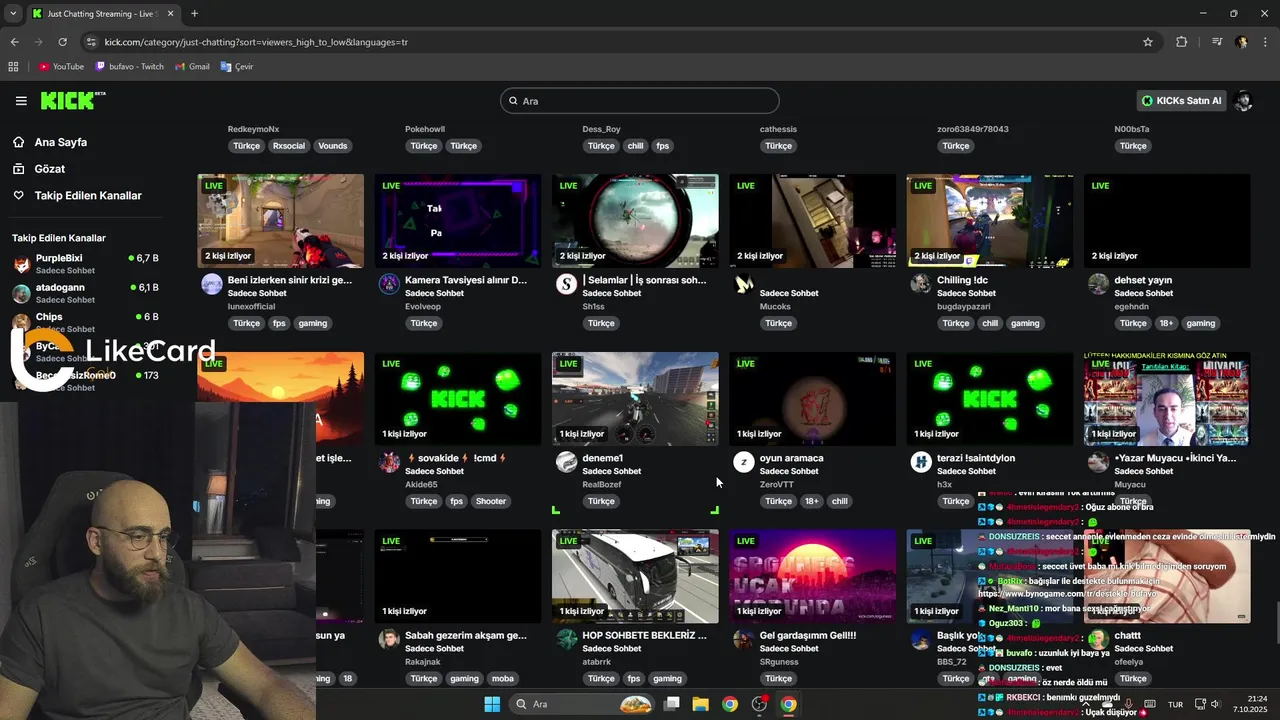1280x720 pixels.
Task: Click the Akide65 channel avatar
Action: tap(389, 462)
